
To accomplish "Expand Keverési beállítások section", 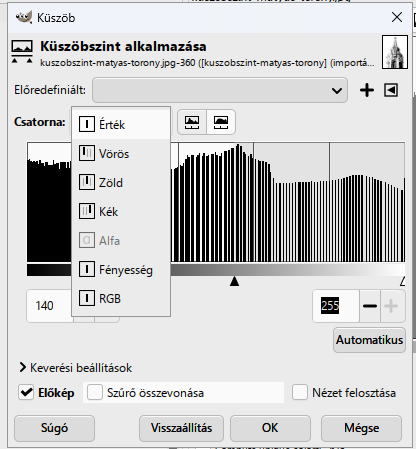I will point(76,368).
